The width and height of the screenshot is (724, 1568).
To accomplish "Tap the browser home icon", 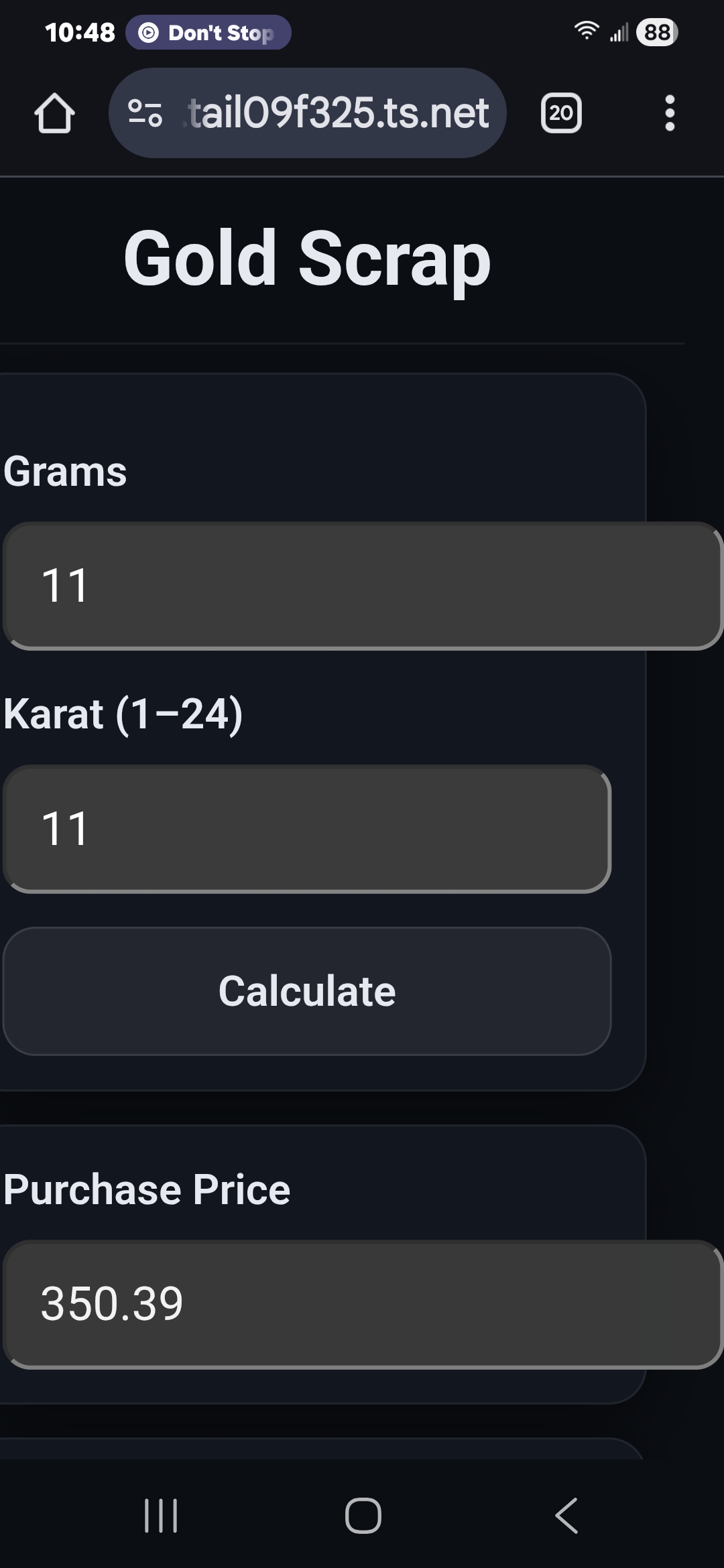I will click(x=54, y=113).
